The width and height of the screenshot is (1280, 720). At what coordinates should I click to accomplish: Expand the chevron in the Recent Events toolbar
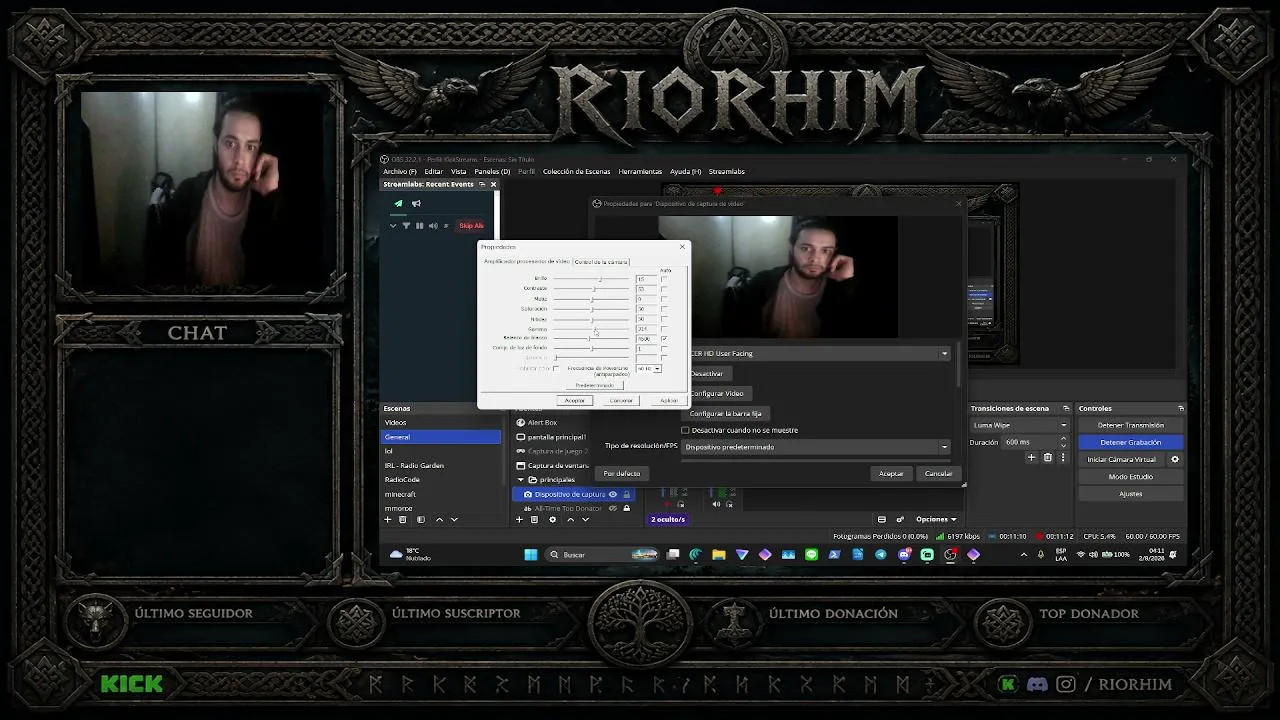click(393, 226)
